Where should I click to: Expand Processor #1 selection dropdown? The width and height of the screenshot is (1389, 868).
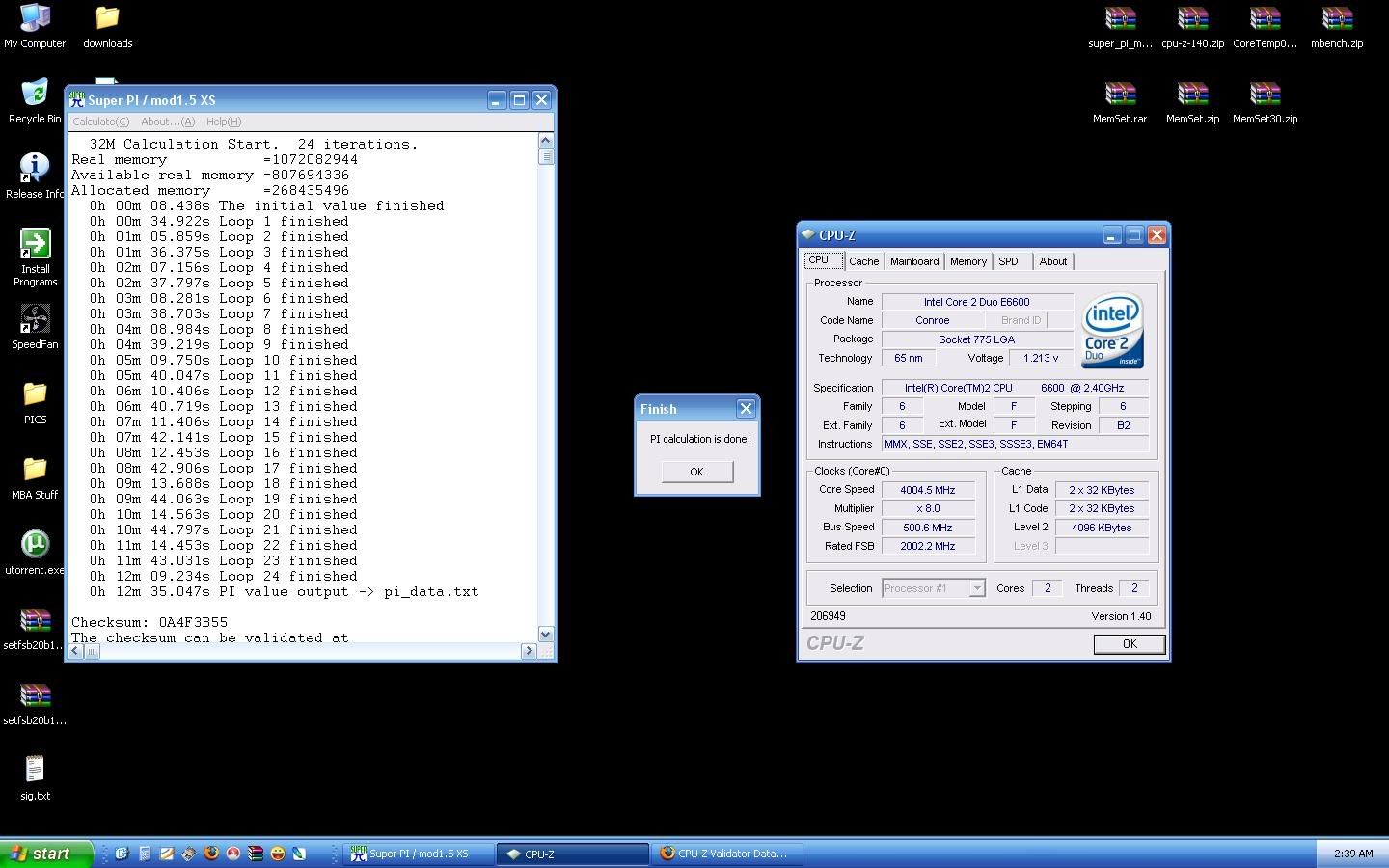point(976,588)
